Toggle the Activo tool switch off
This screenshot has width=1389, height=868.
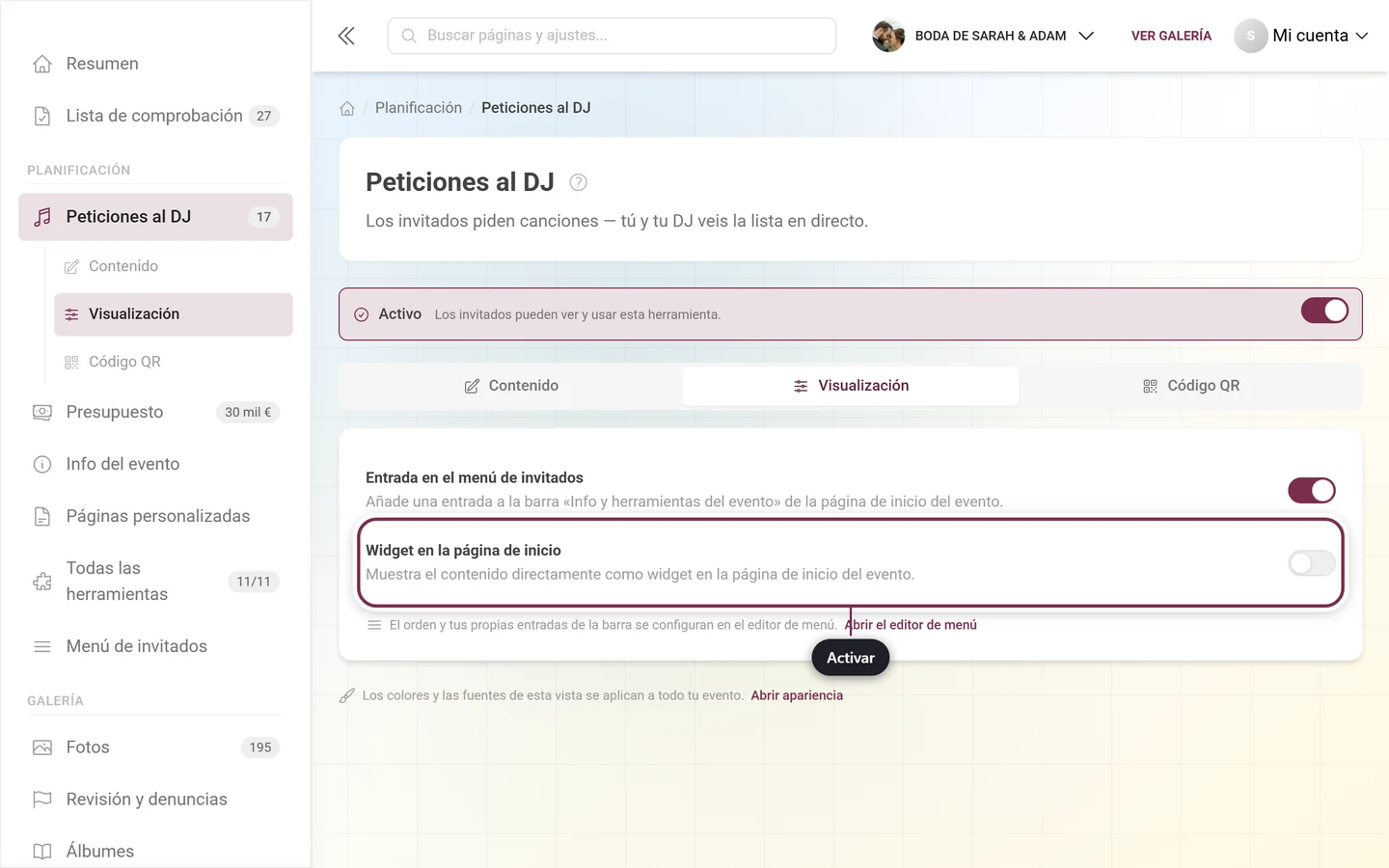(x=1324, y=311)
